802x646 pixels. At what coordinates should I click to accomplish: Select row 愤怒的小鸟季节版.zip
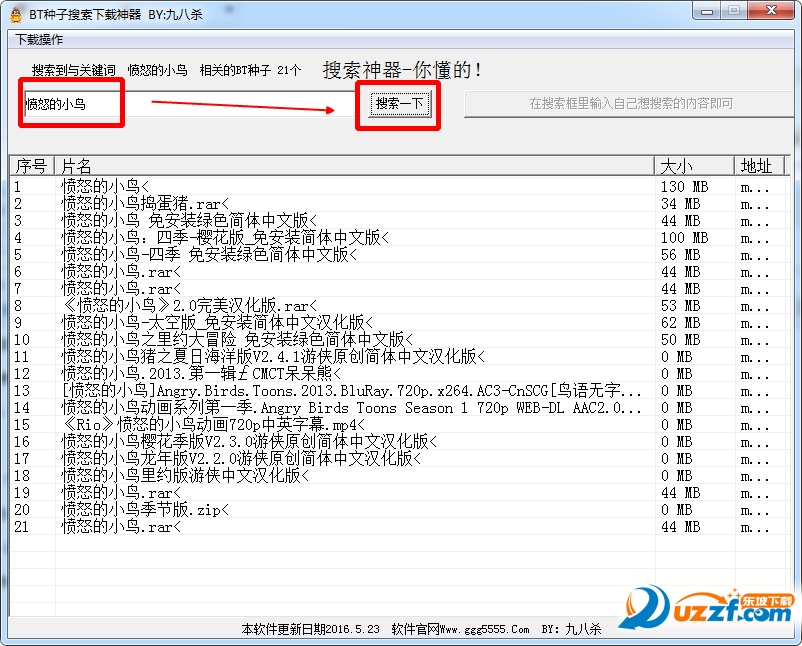click(397, 509)
